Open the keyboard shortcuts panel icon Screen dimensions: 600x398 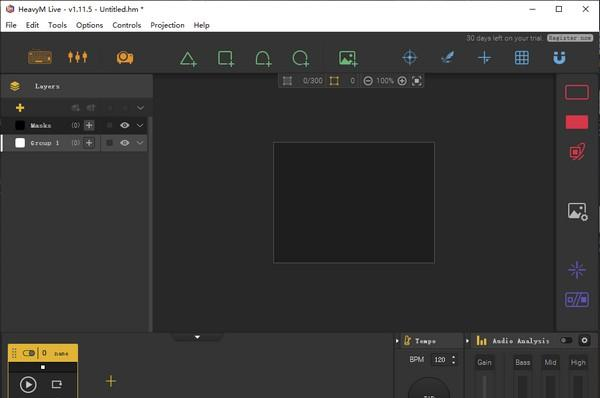40,57
